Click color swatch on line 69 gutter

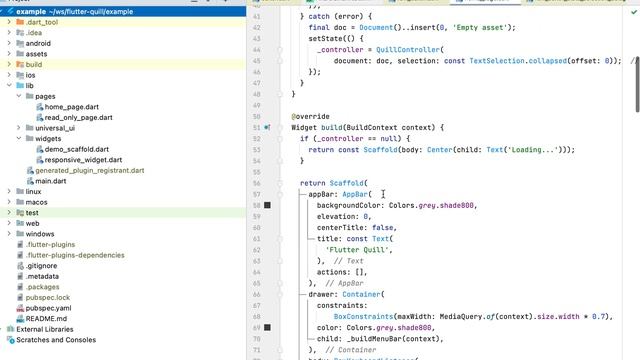267,327
